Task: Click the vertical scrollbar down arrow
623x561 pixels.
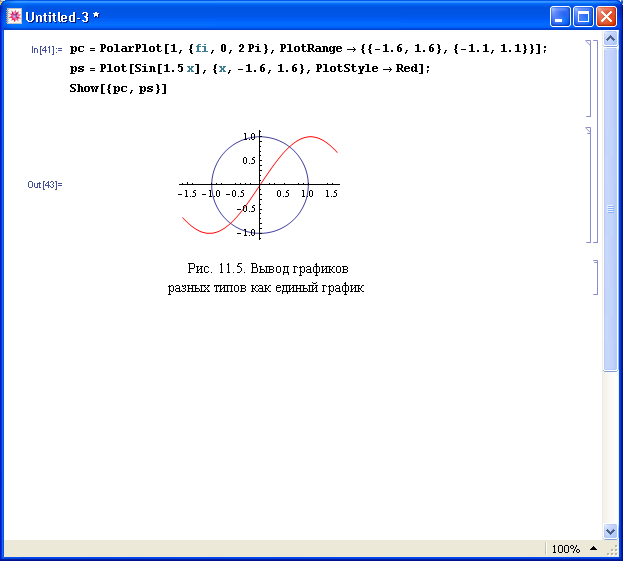Action: tap(610, 531)
